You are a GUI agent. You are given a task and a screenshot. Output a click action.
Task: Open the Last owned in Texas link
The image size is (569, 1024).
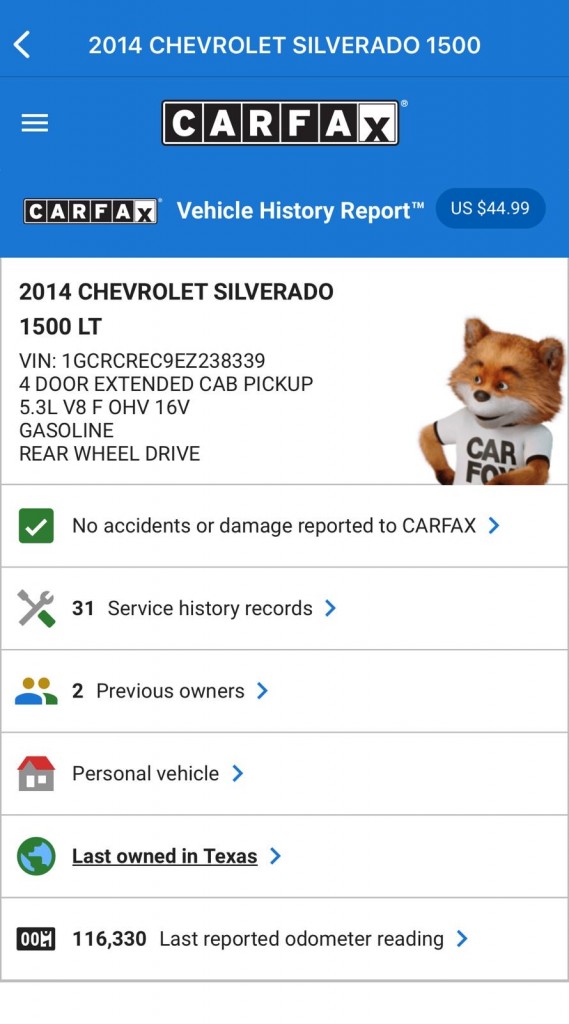pyautogui.click(x=165, y=856)
